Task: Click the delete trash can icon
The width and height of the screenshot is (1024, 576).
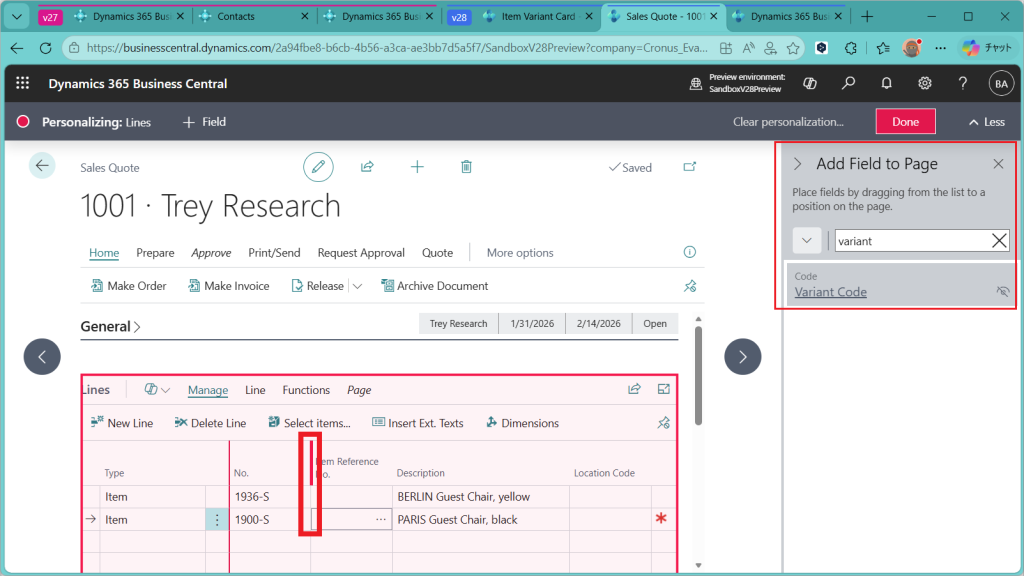Action: (x=466, y=167)
